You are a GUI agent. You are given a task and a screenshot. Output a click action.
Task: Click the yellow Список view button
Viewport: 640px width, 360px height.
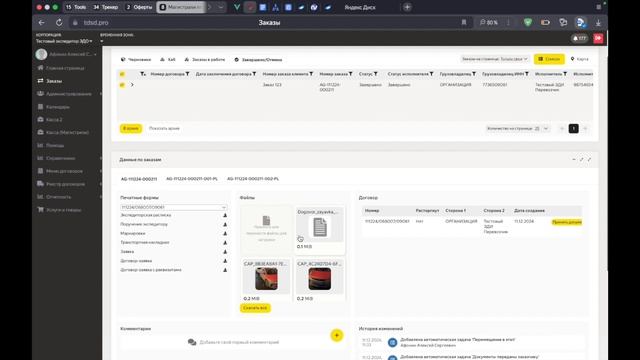549,59
